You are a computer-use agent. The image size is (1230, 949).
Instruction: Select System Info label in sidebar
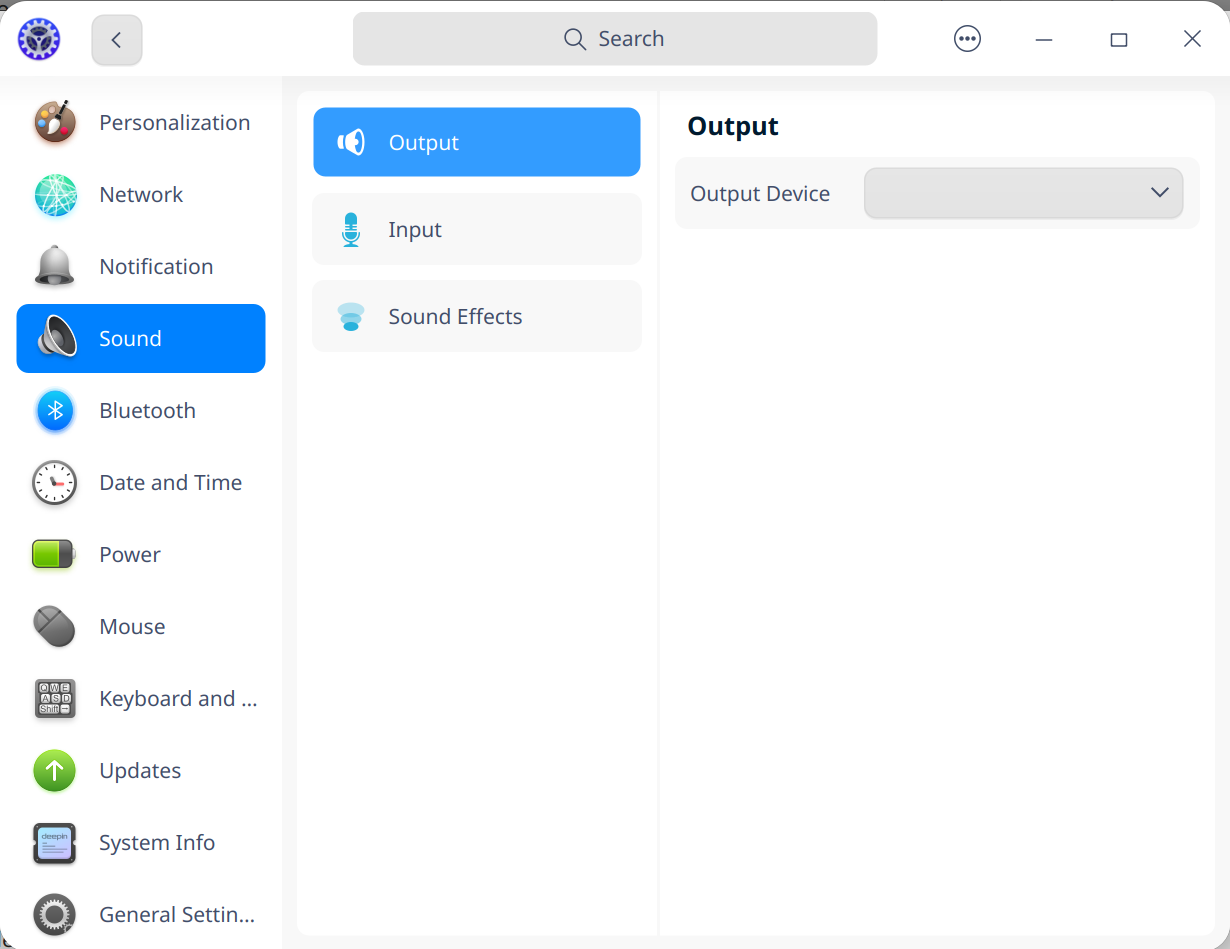157,843
